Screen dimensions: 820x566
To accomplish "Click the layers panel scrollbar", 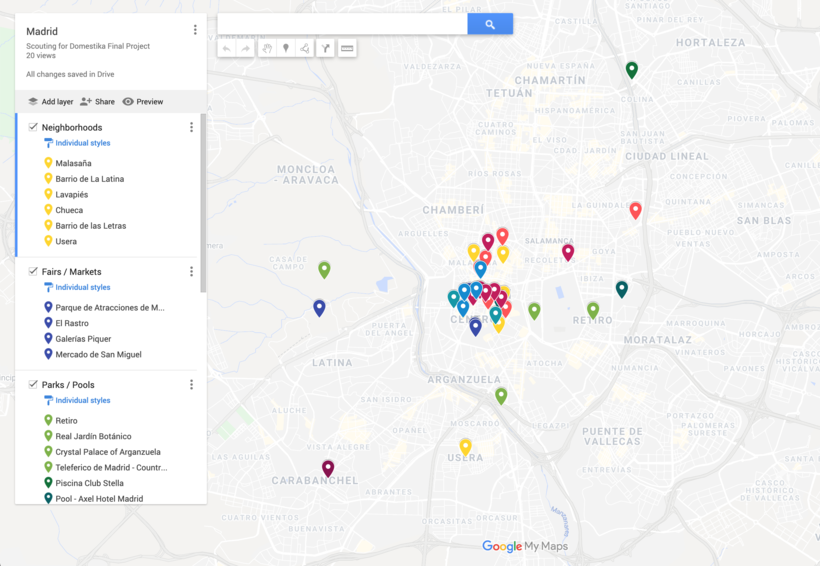I will pyautogui.click(x=203, y=203).
